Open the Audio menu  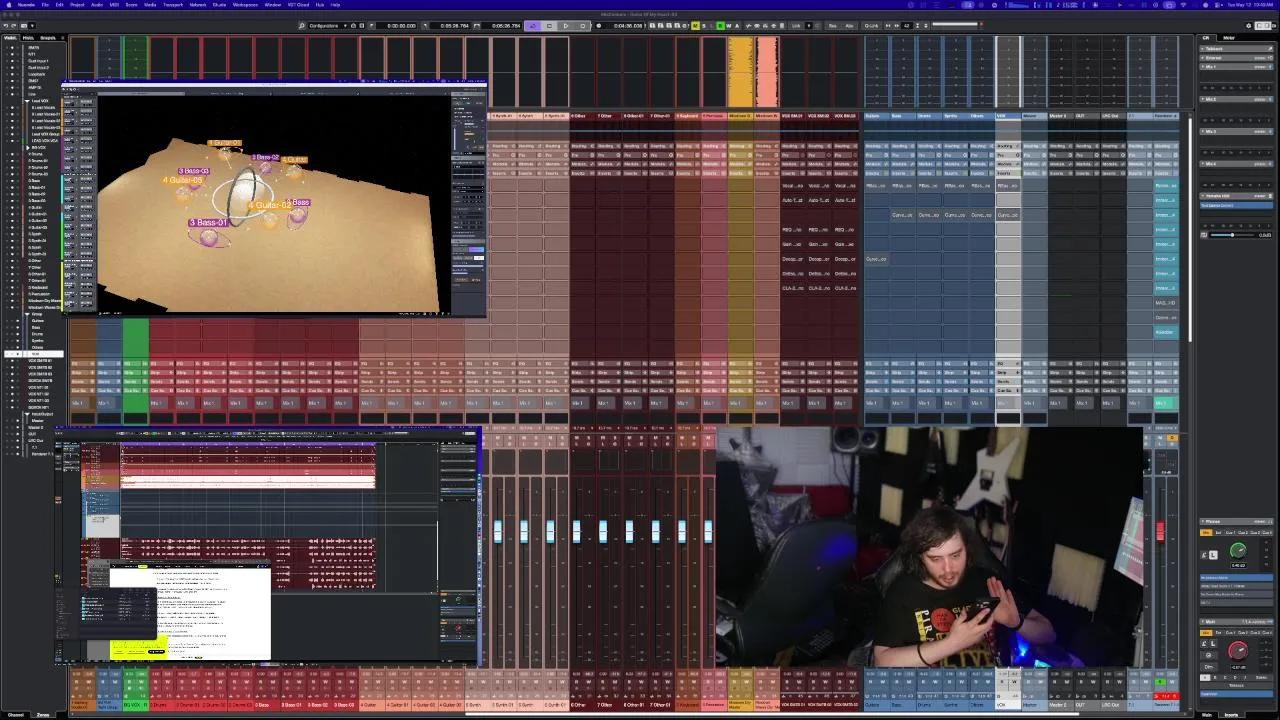pos(97,4)
